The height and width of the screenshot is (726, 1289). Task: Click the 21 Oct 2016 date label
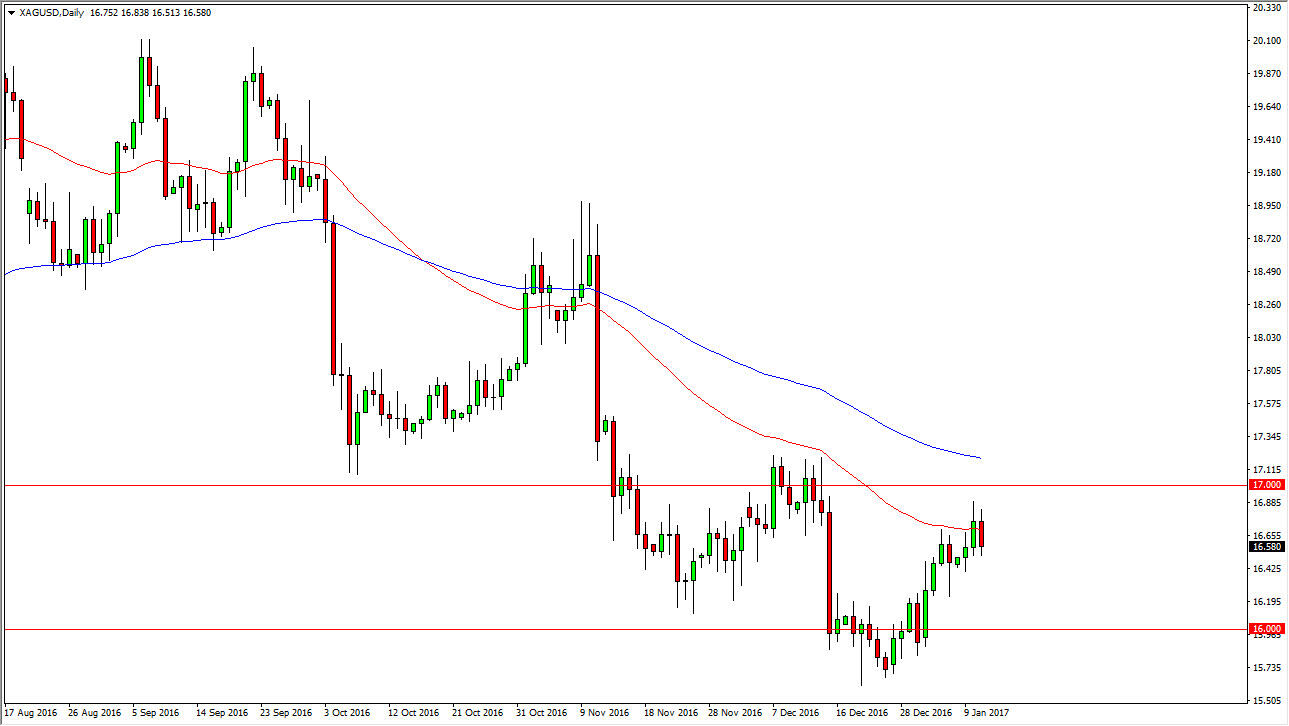477,713
